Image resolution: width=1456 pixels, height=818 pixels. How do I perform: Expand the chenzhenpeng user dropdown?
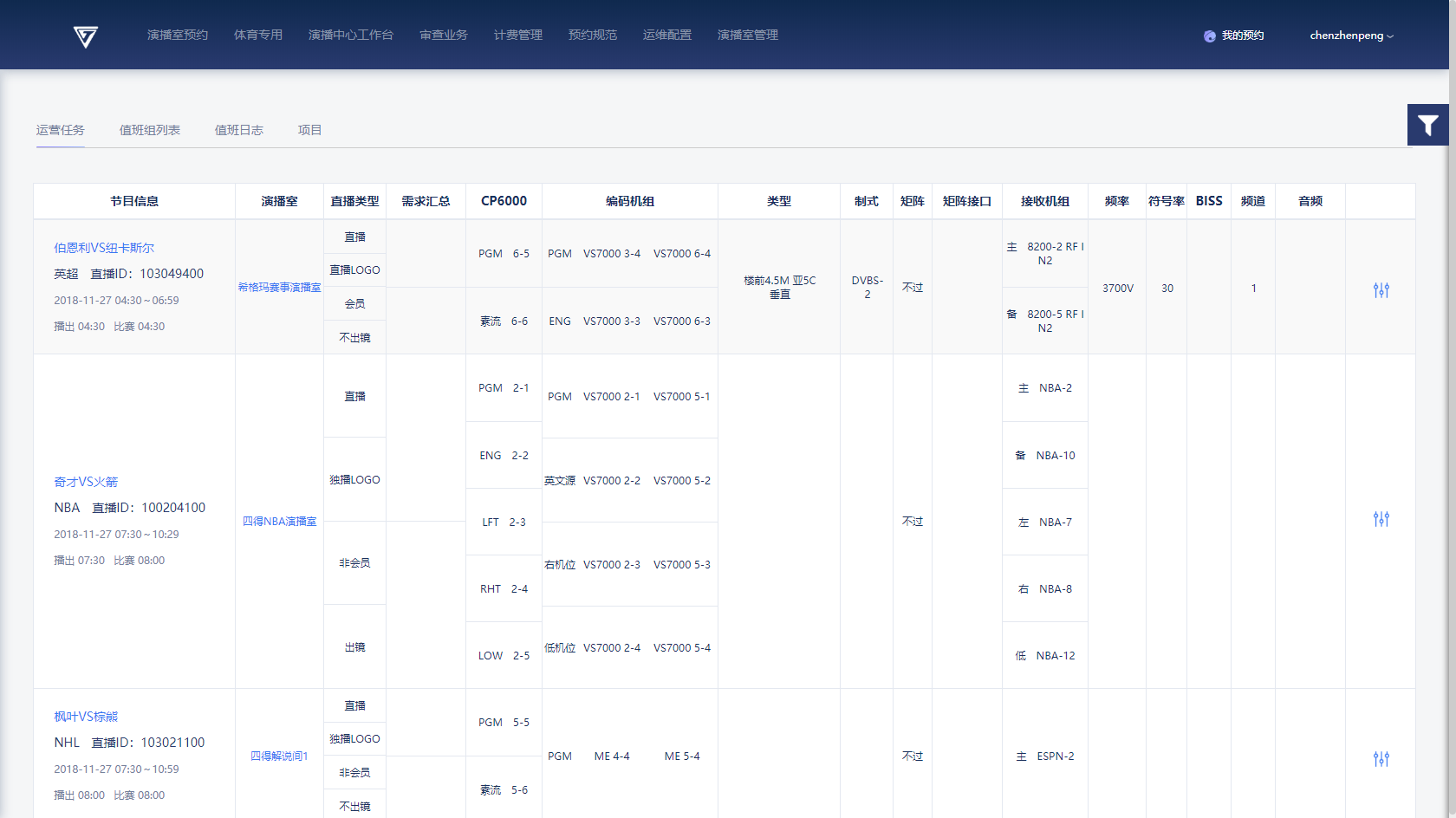point(1351,36)
